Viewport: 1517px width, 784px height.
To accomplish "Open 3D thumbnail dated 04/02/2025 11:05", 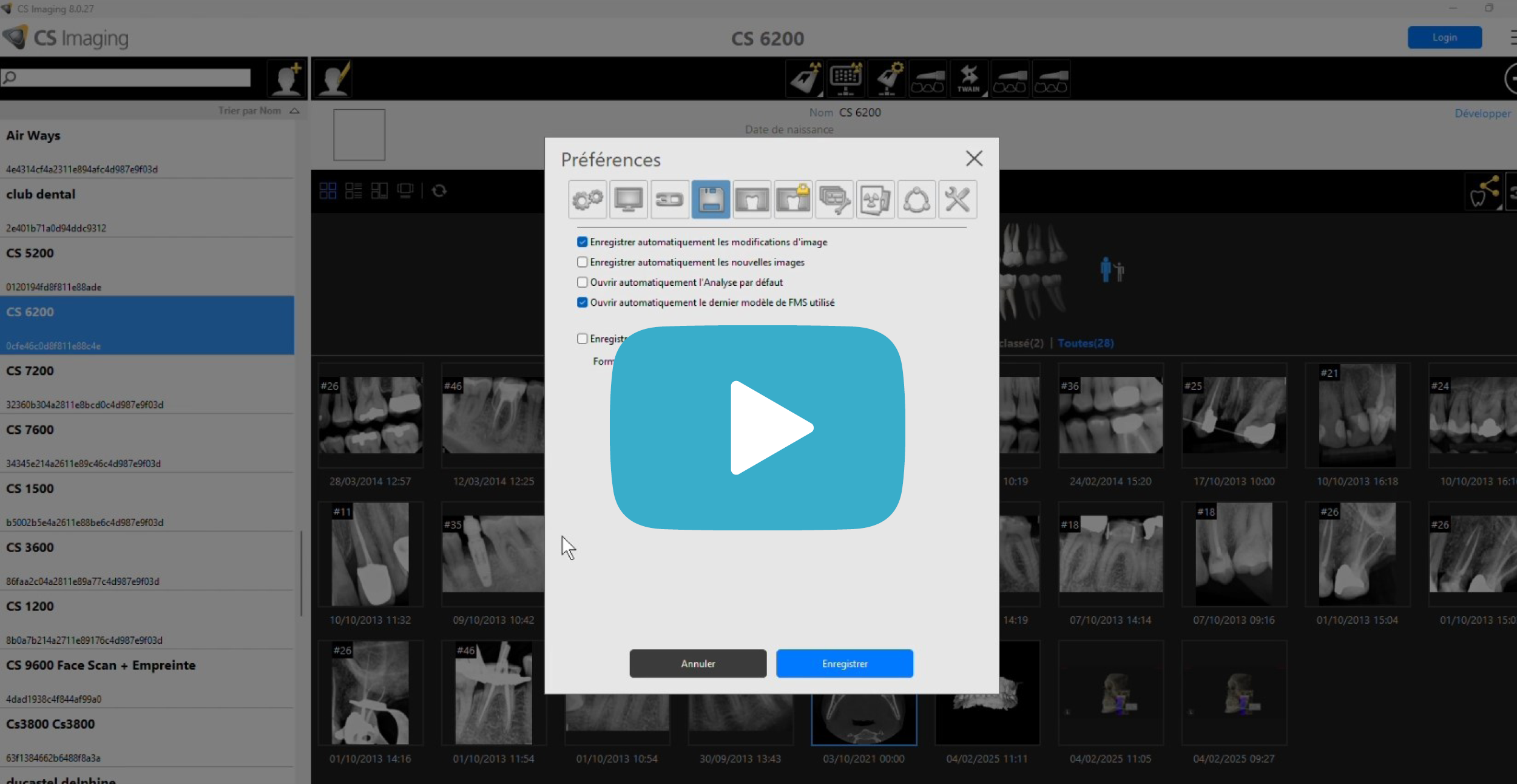I will pyautogui.click(x=1110, y=692).
